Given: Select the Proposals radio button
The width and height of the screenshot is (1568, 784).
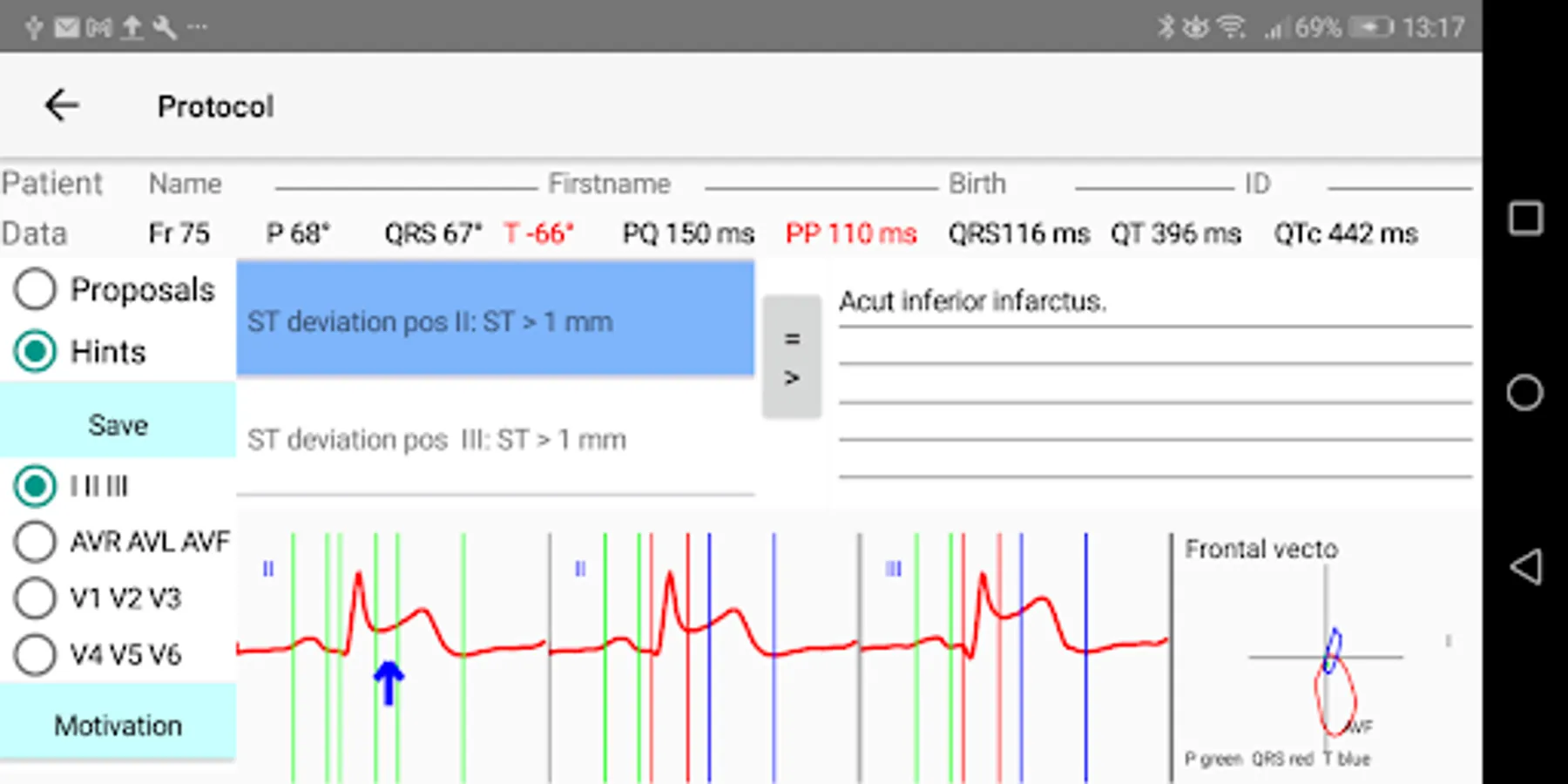Looking at the screenshot, I should coord(35,289).
